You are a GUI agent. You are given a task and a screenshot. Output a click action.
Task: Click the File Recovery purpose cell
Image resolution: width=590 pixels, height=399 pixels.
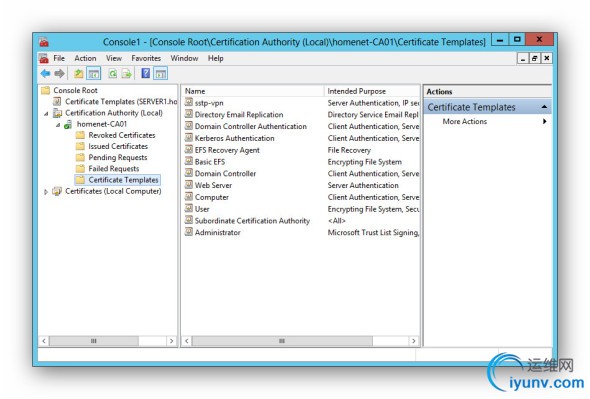pyautogui.click(x=349, y=150)
